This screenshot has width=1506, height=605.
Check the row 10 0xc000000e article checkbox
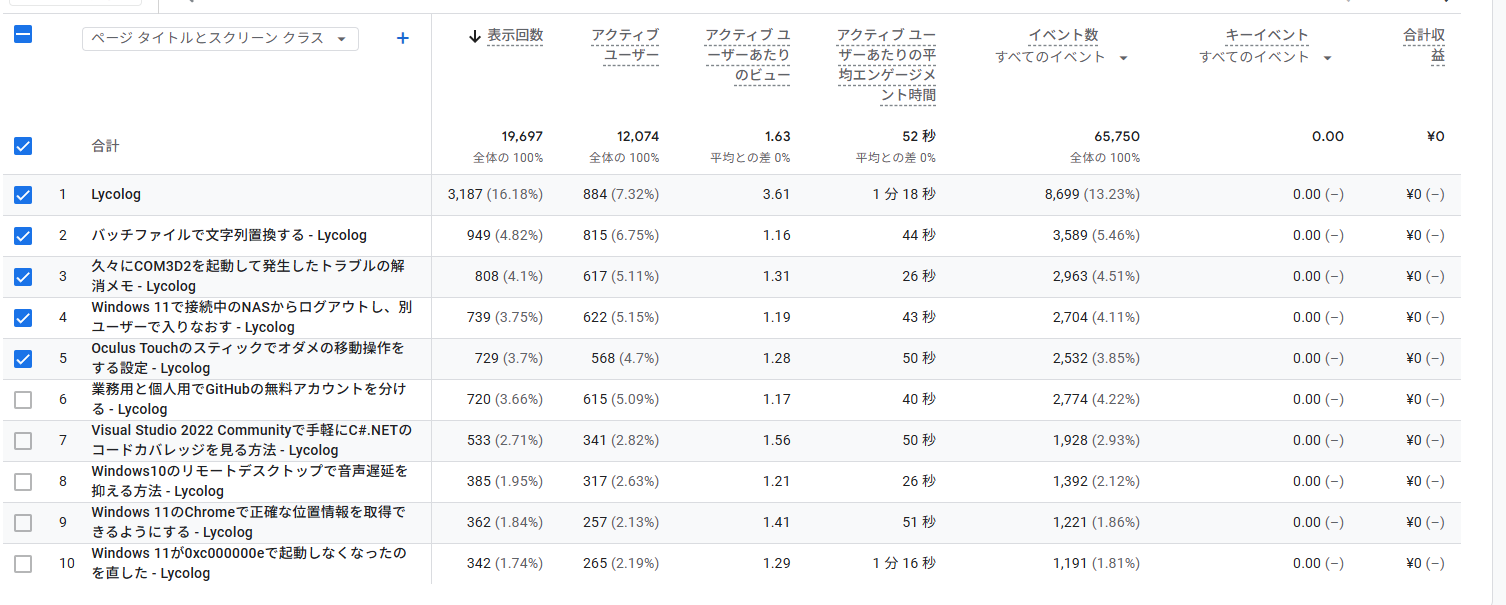pos(23,564)
